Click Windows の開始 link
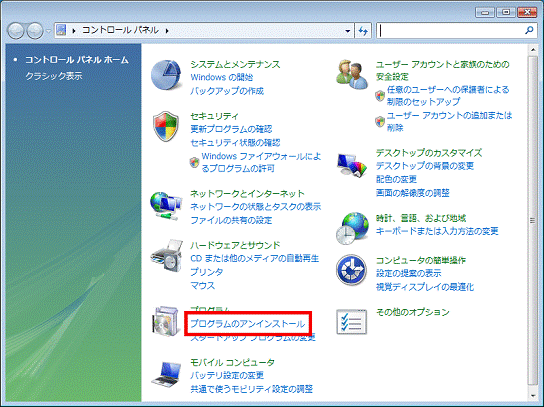The width and height of the screenshot is (544, 407). [x=222, y=77]
